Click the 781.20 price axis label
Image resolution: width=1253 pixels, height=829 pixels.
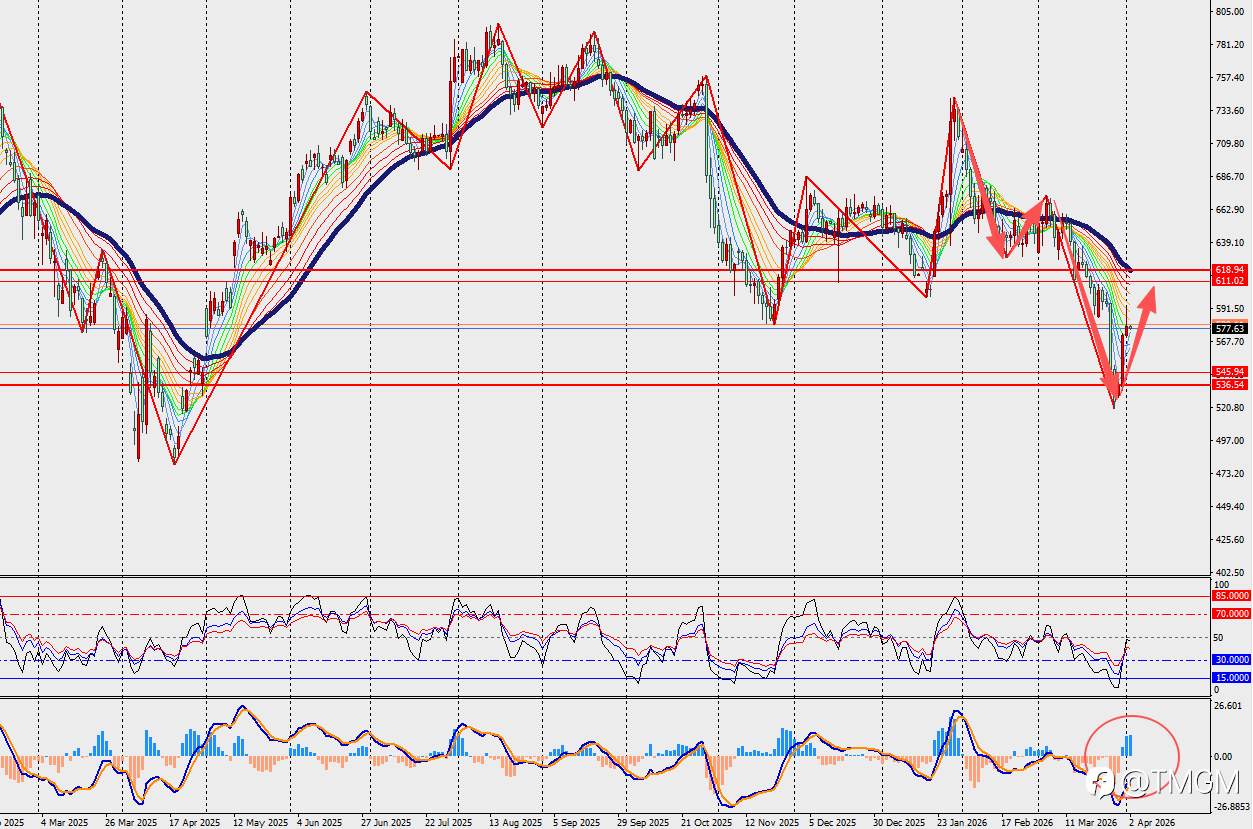tap(1229, 45)
